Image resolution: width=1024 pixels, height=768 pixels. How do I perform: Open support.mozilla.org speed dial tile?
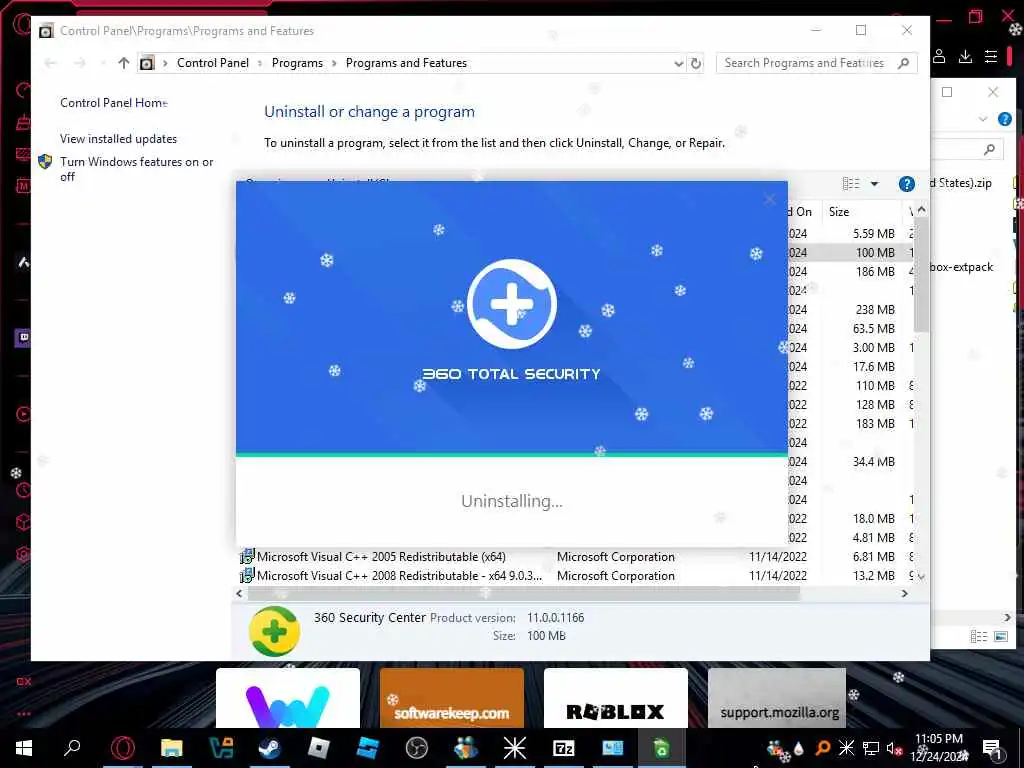(x=777, y=697)
